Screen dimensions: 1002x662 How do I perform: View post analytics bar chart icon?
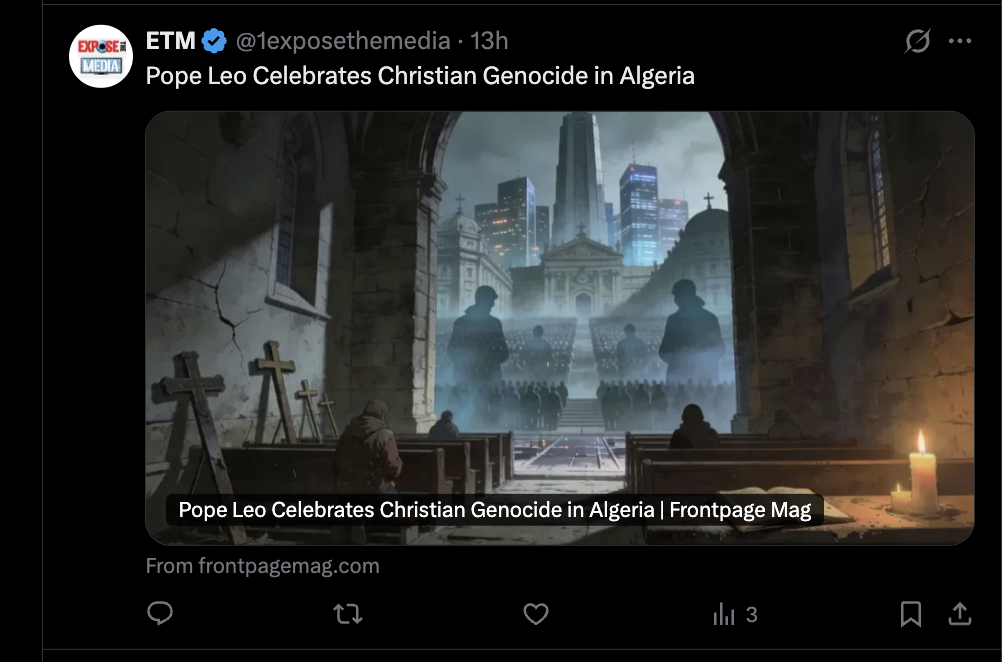click(x=724, y=615)
